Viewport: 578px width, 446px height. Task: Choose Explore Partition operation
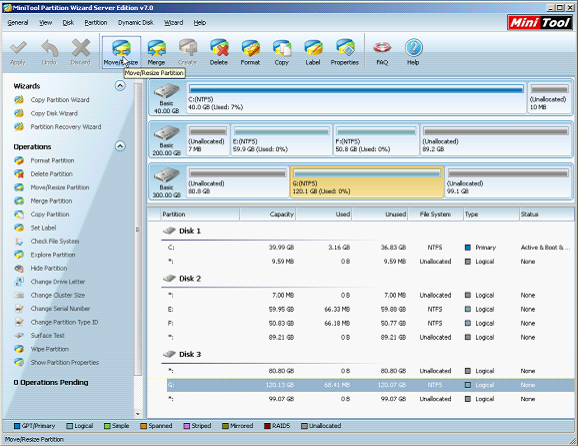53,255
